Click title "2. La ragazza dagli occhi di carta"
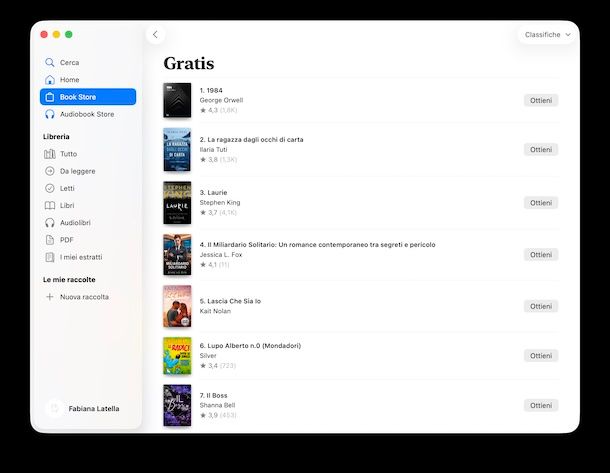610x473 pixels. (251, 139)
